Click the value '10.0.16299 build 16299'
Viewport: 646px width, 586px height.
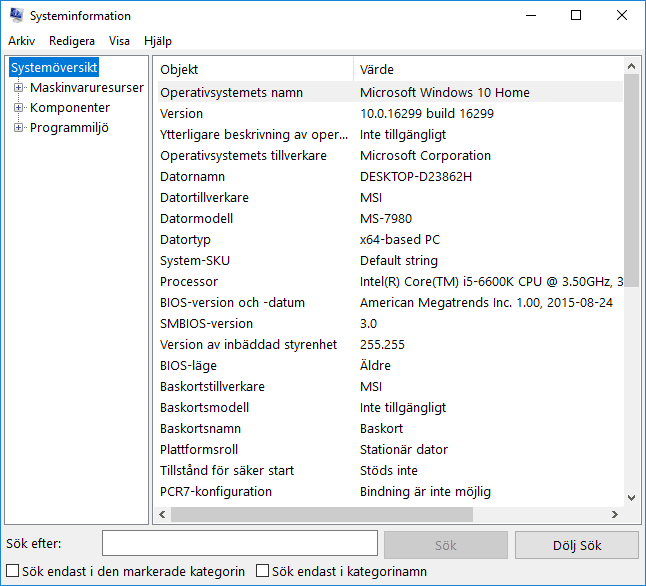(426, 113)
